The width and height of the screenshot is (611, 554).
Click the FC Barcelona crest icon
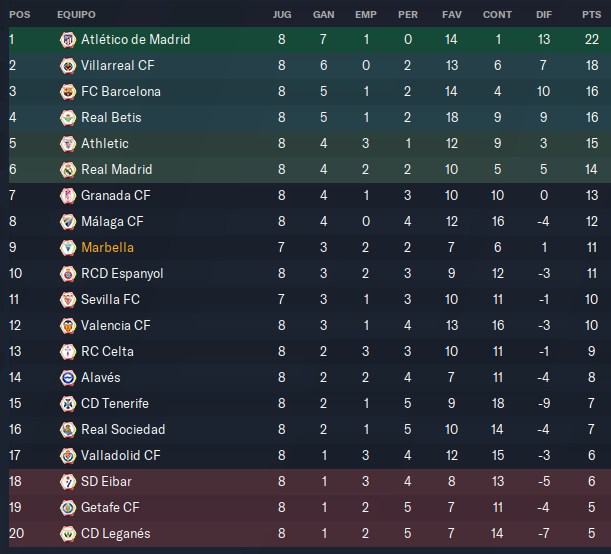68,92
